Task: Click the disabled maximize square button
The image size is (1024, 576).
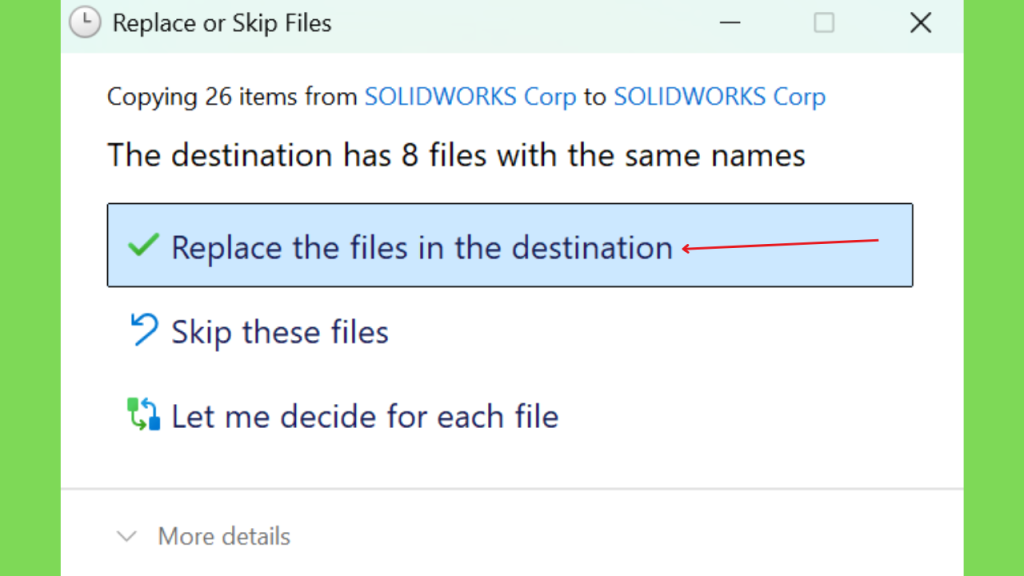Action: [x=824, y=23]
